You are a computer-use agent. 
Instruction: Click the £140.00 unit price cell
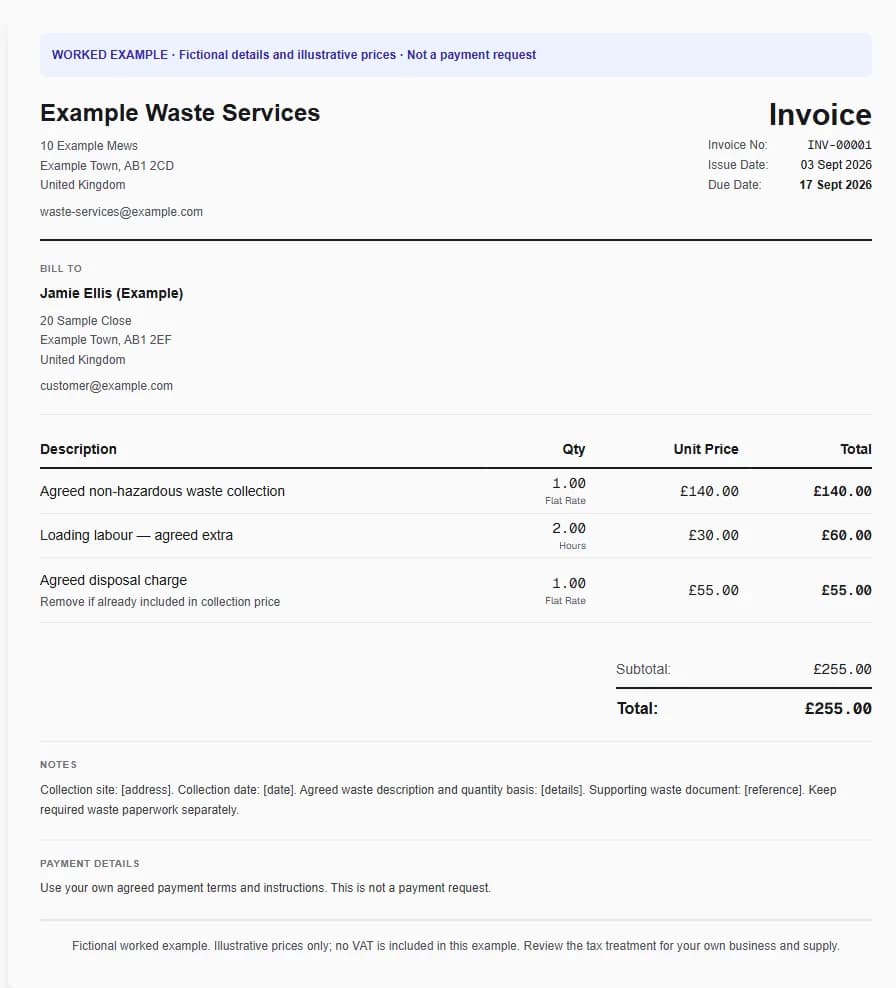click(x=709, y=491)
